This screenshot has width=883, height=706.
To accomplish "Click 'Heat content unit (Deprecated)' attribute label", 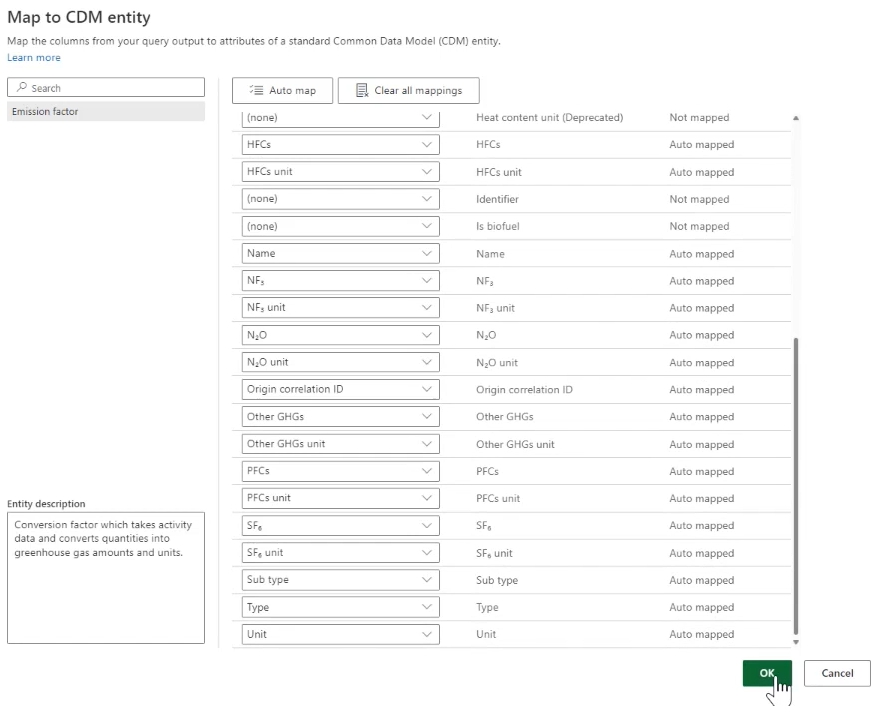I will pos(550,118).
